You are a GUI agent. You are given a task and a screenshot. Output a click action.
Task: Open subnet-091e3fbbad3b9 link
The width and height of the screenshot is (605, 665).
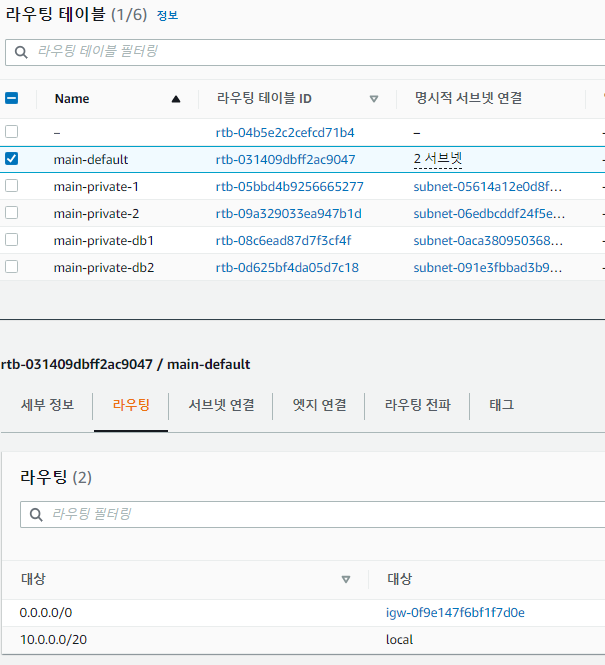(488, 268)
